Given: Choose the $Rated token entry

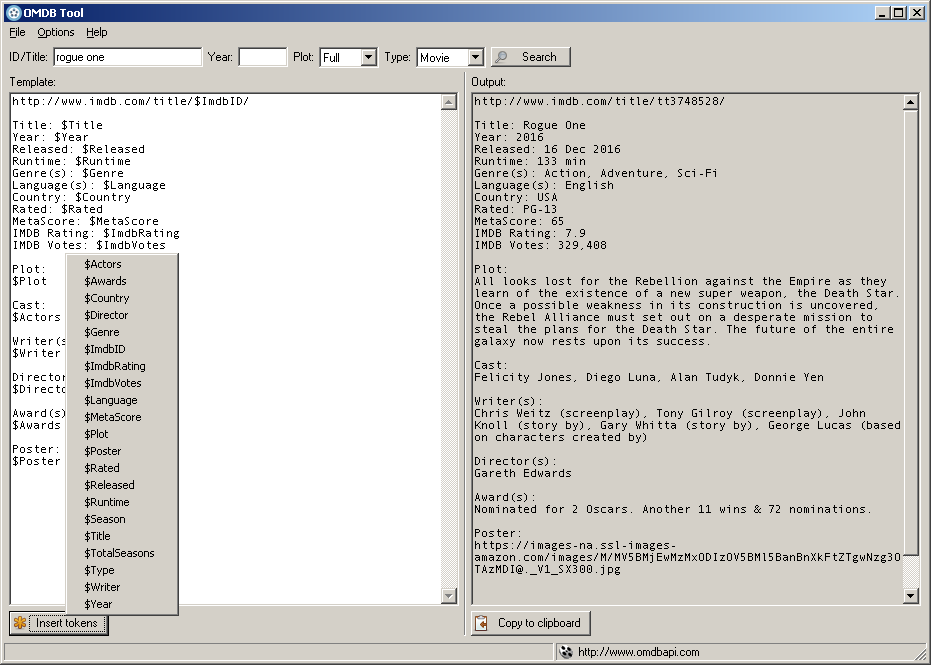Looking at the screenshot, I should (x=122, y=468).
